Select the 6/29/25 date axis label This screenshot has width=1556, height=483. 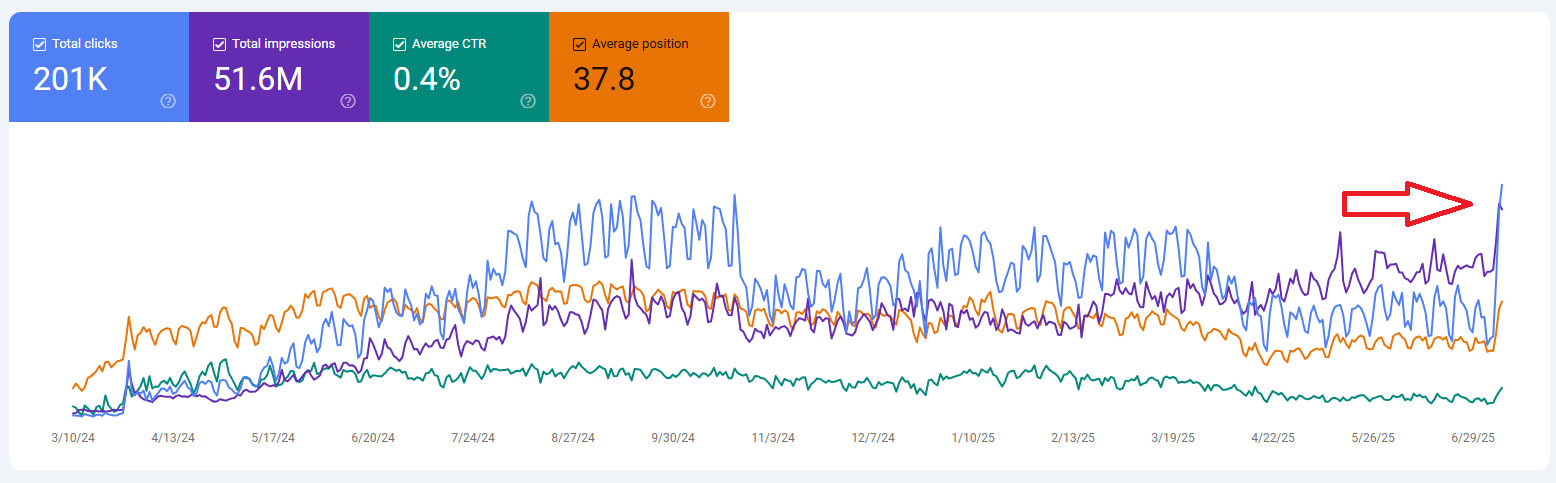pos(1473,438)
